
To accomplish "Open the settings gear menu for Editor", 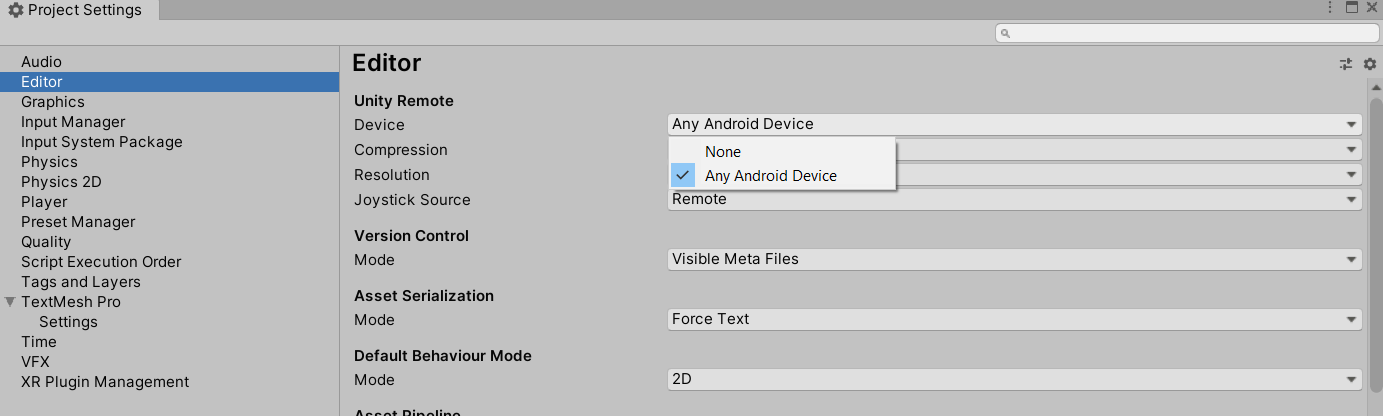I will coord(1370,64).
